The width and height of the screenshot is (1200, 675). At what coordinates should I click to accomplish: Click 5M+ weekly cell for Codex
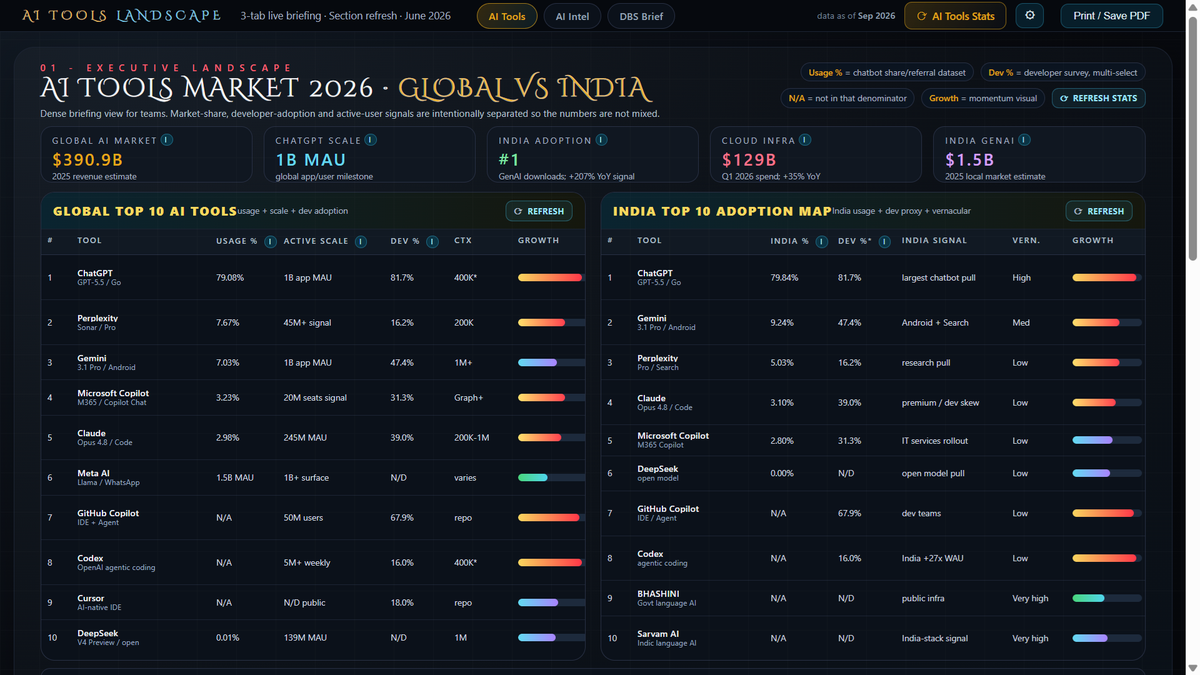pos(307,562)
